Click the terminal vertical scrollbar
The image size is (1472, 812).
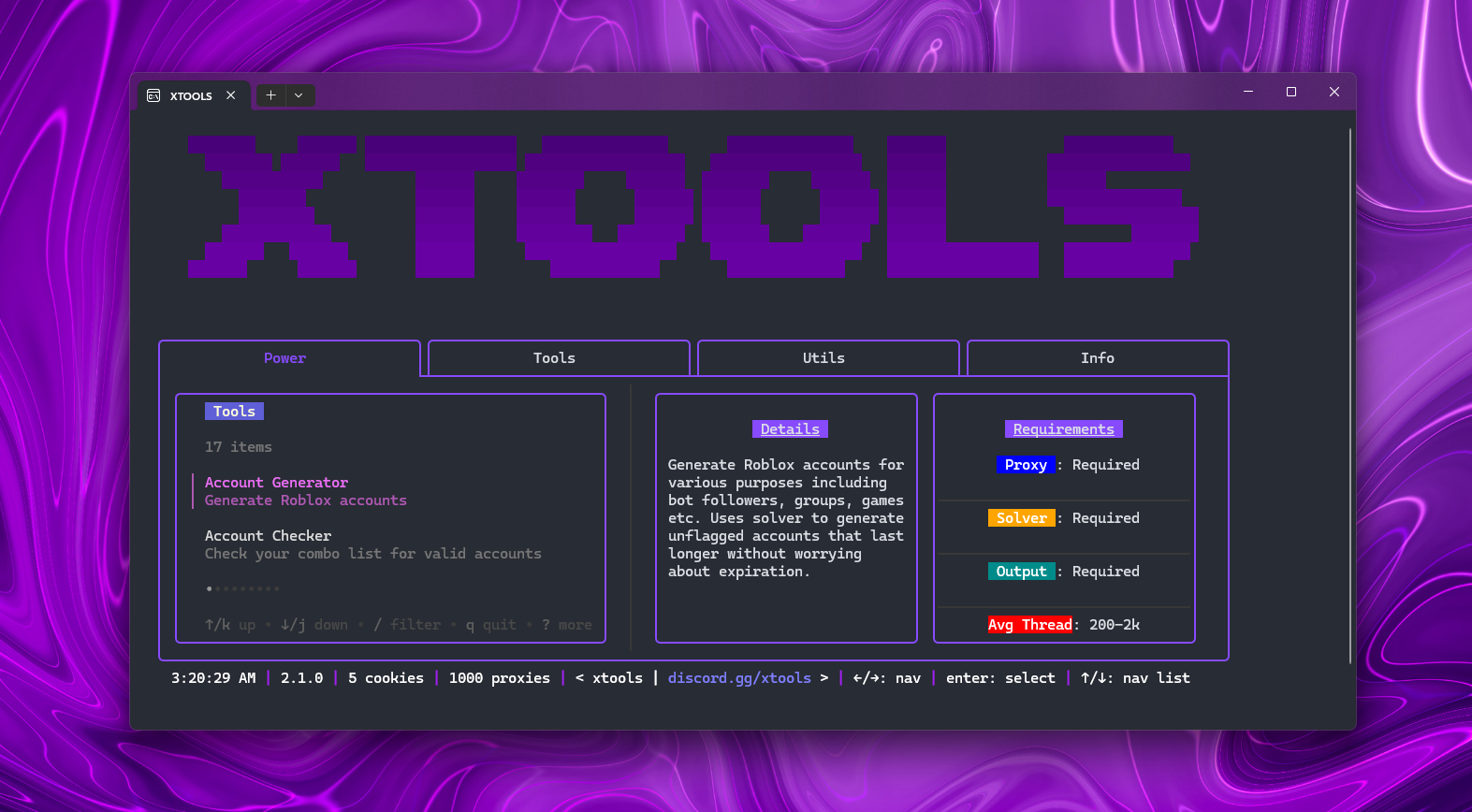point(1350,396)
